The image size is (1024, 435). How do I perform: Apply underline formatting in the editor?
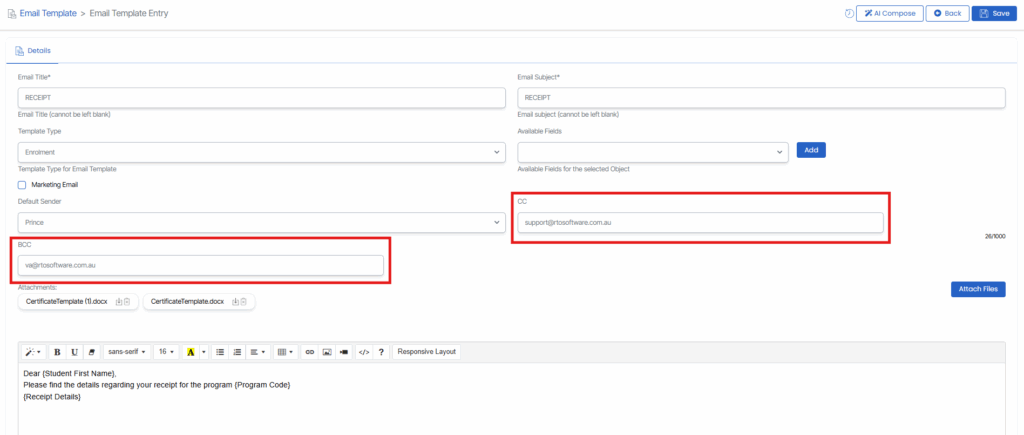click(74, 352)
